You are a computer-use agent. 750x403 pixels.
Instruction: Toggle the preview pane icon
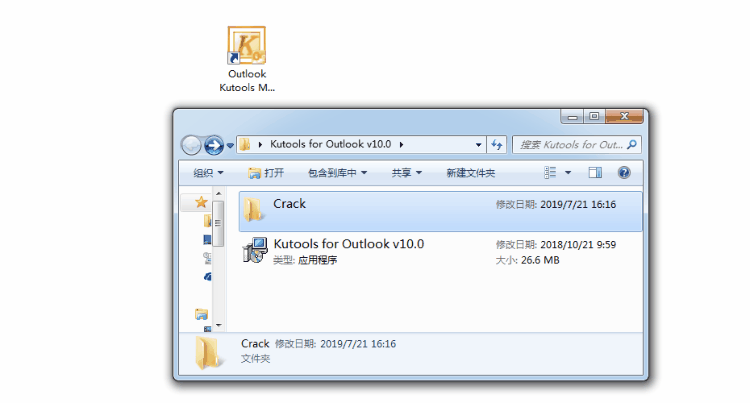(x=595, y=173)
